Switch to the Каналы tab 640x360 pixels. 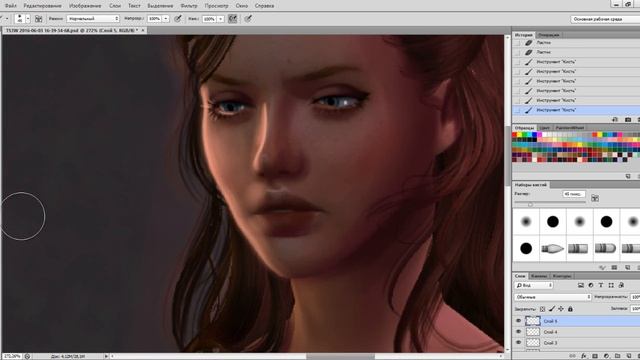coord(539,276)
